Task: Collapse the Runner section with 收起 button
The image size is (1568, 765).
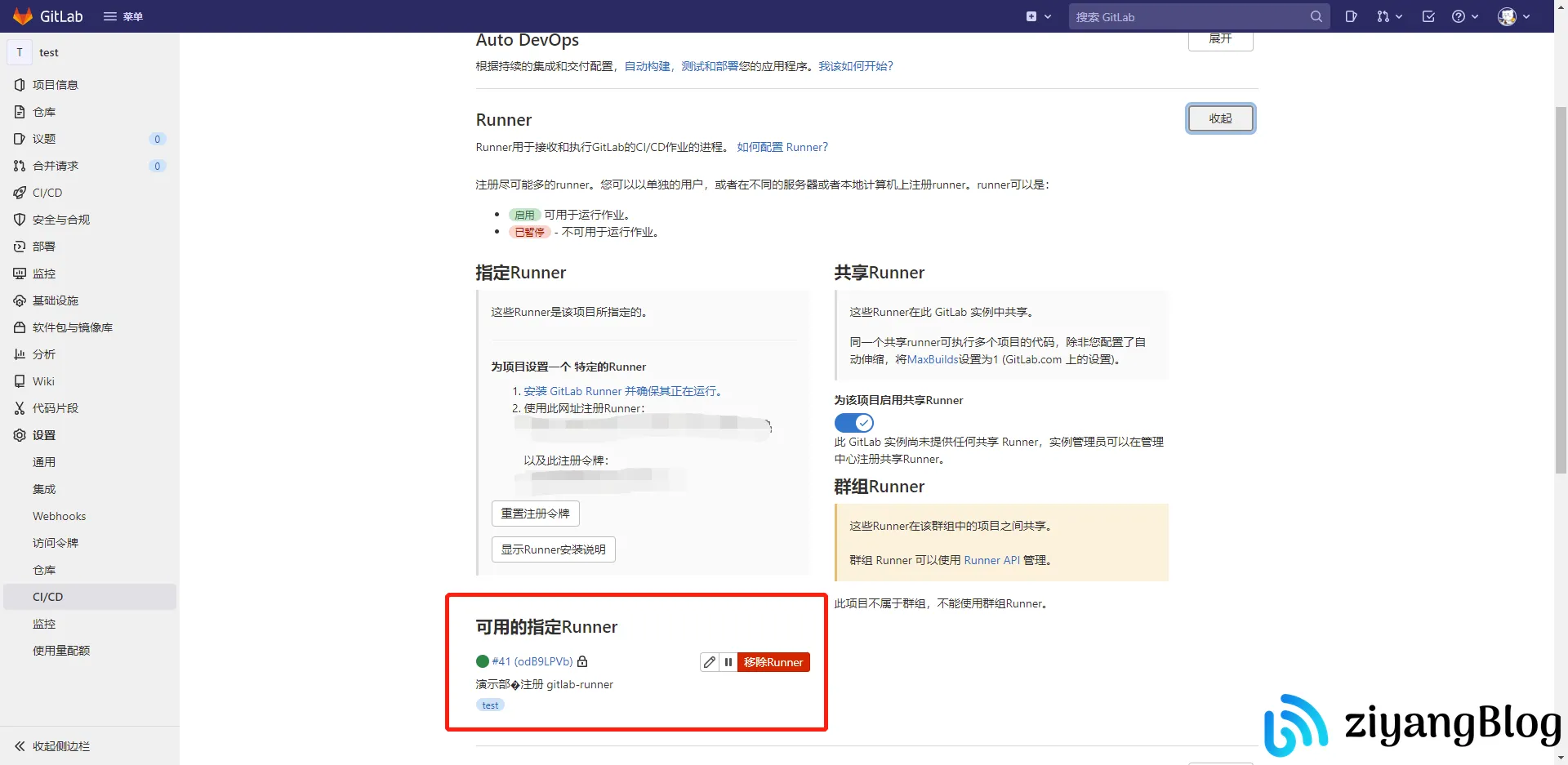Action: [1220, 118]
